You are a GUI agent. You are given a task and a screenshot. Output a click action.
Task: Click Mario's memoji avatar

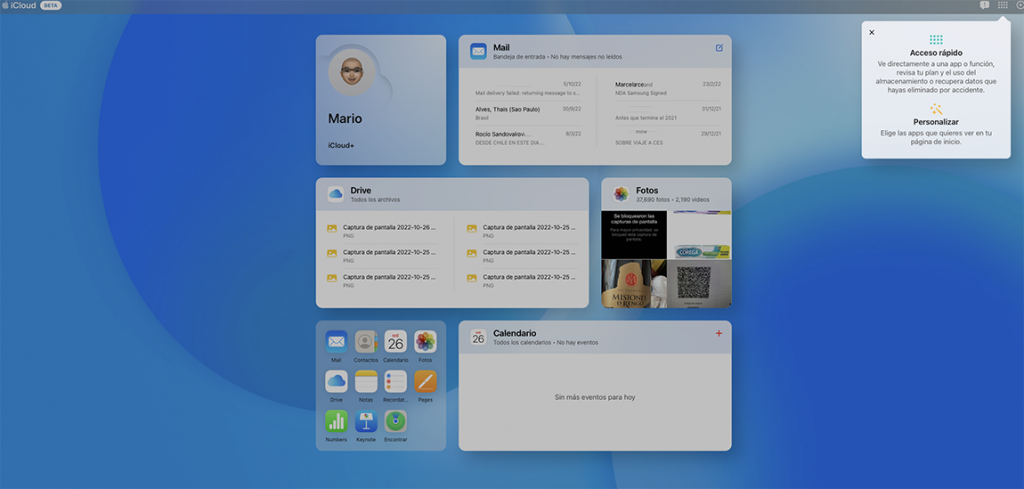(x=352, y=72)
